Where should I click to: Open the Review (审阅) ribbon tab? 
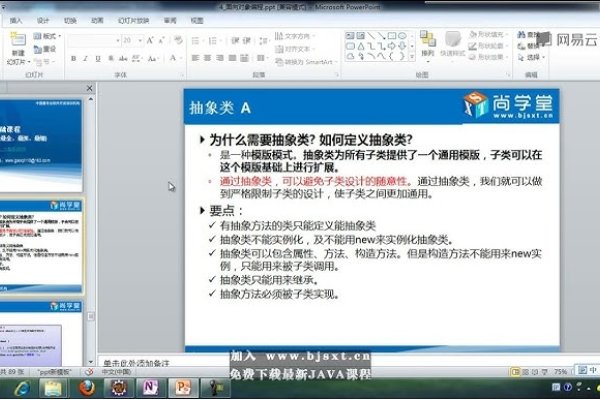tap(170, 20)
